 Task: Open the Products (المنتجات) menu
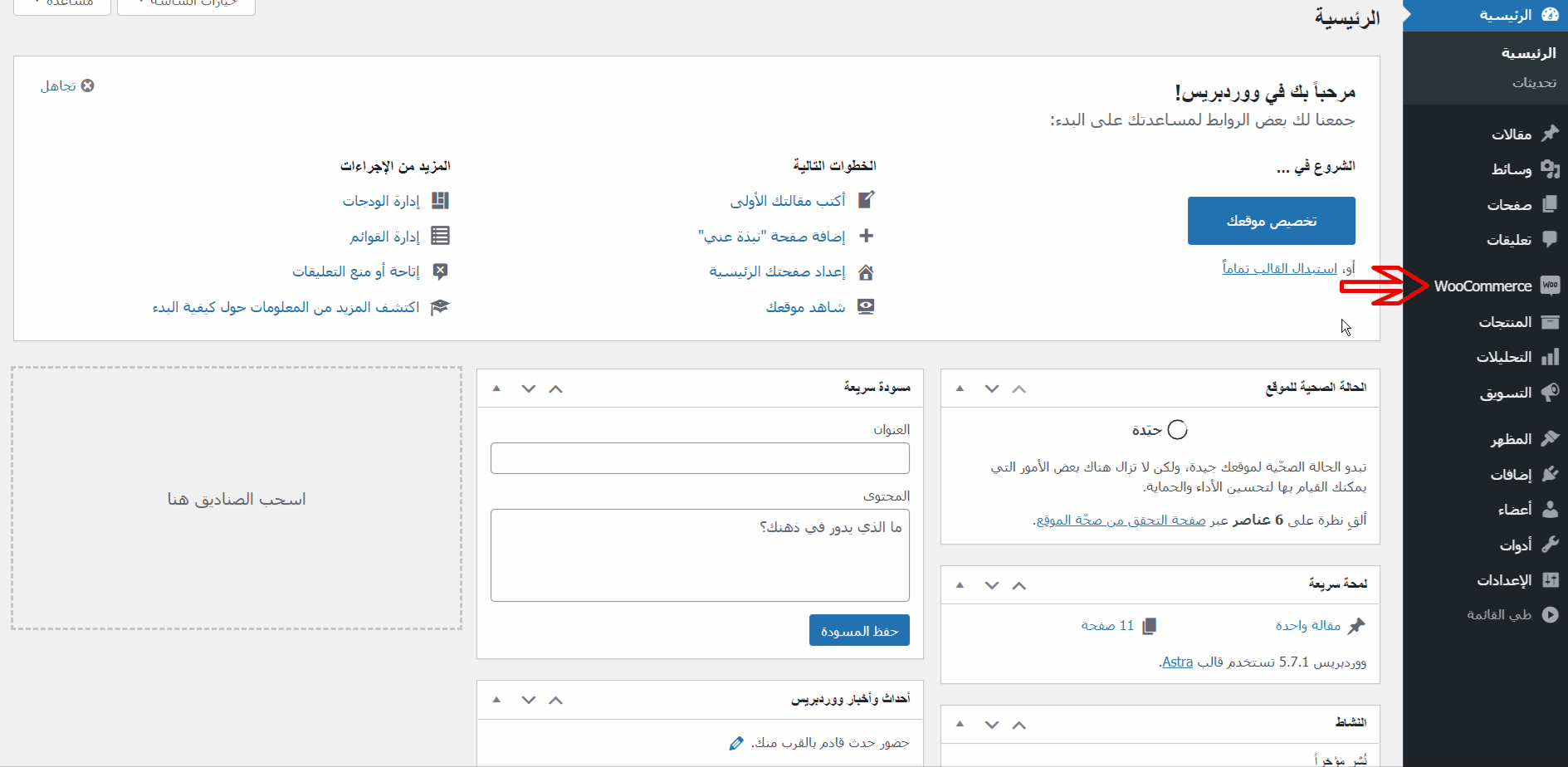tap(1504, 322)
